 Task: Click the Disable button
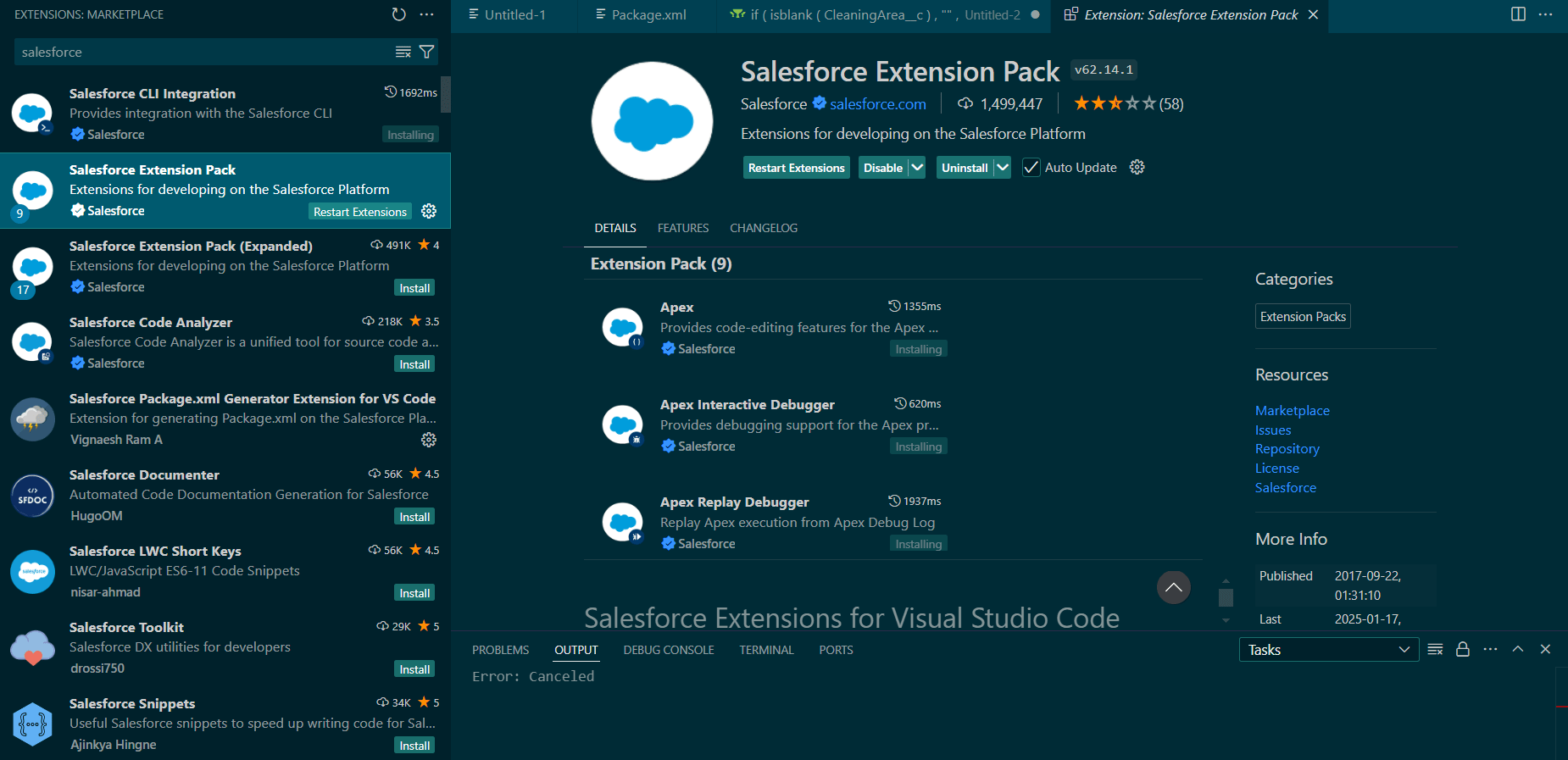(x=883, y=168)
